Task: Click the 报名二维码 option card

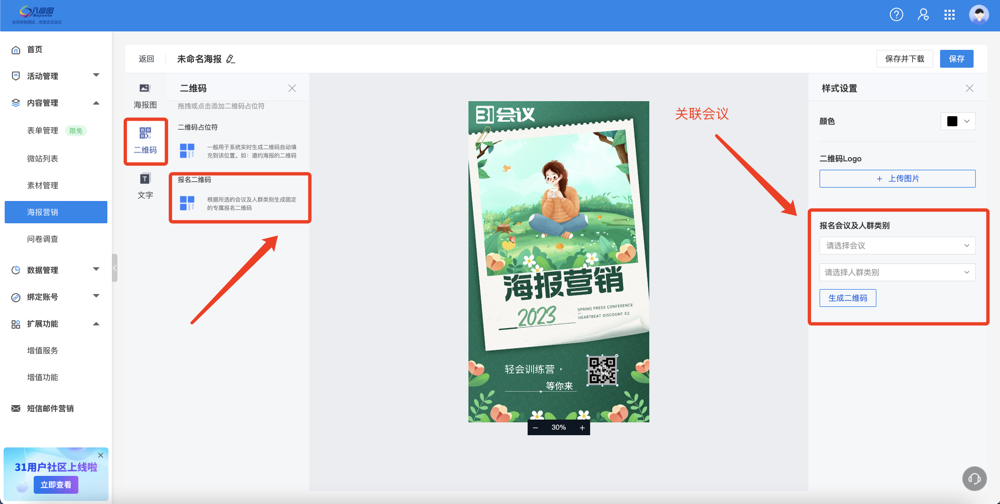Action: tap(239, 199)
